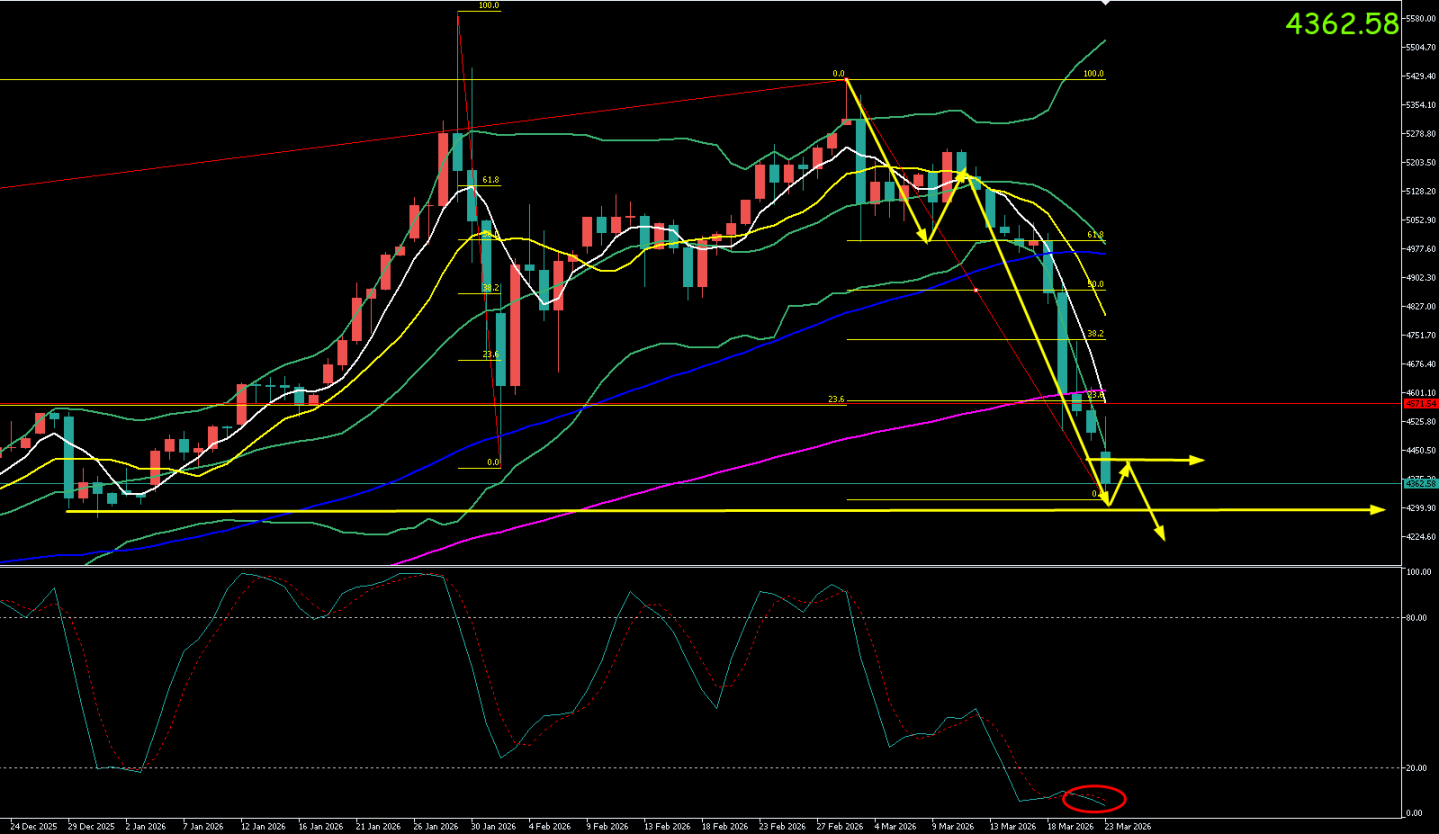Click the 30 Jan 2026 date on time axis
Viewport: 1439px width, 834px height.
(493, 827)
